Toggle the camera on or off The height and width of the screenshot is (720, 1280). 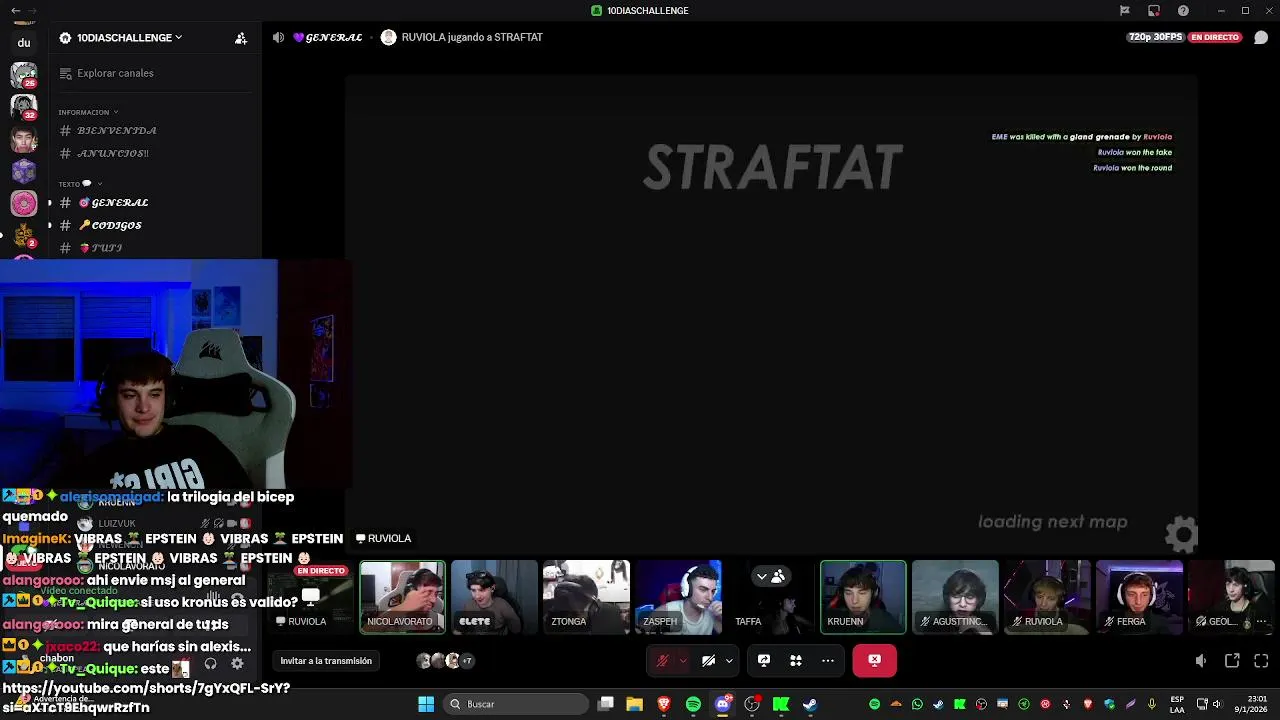tap(709, 661)
